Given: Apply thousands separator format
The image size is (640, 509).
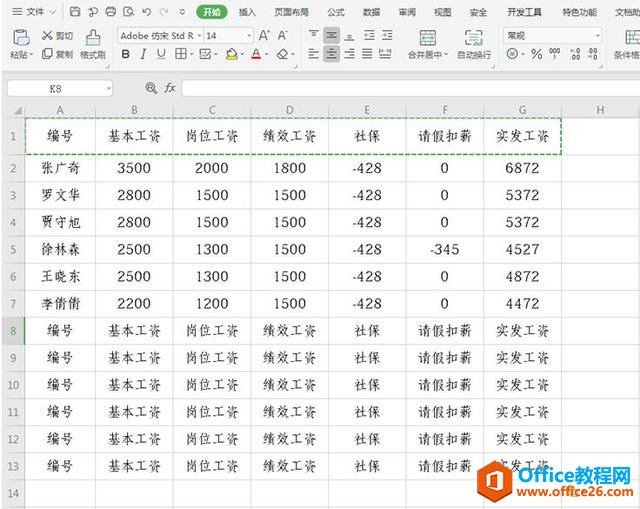Looking at the screenshot, I should click(x=555, y=53).
